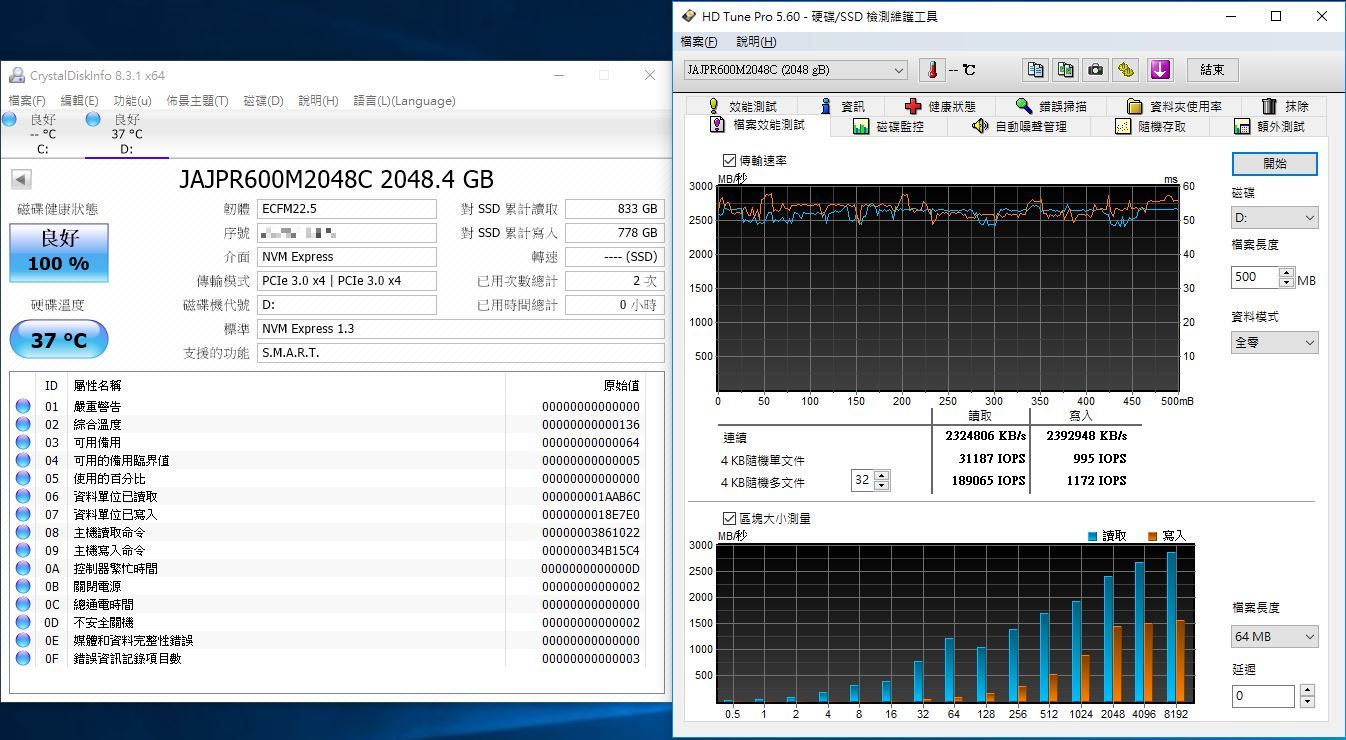Click status circle of row 08 主機讀取命令

pyautogui.click(x=23, y=533)
